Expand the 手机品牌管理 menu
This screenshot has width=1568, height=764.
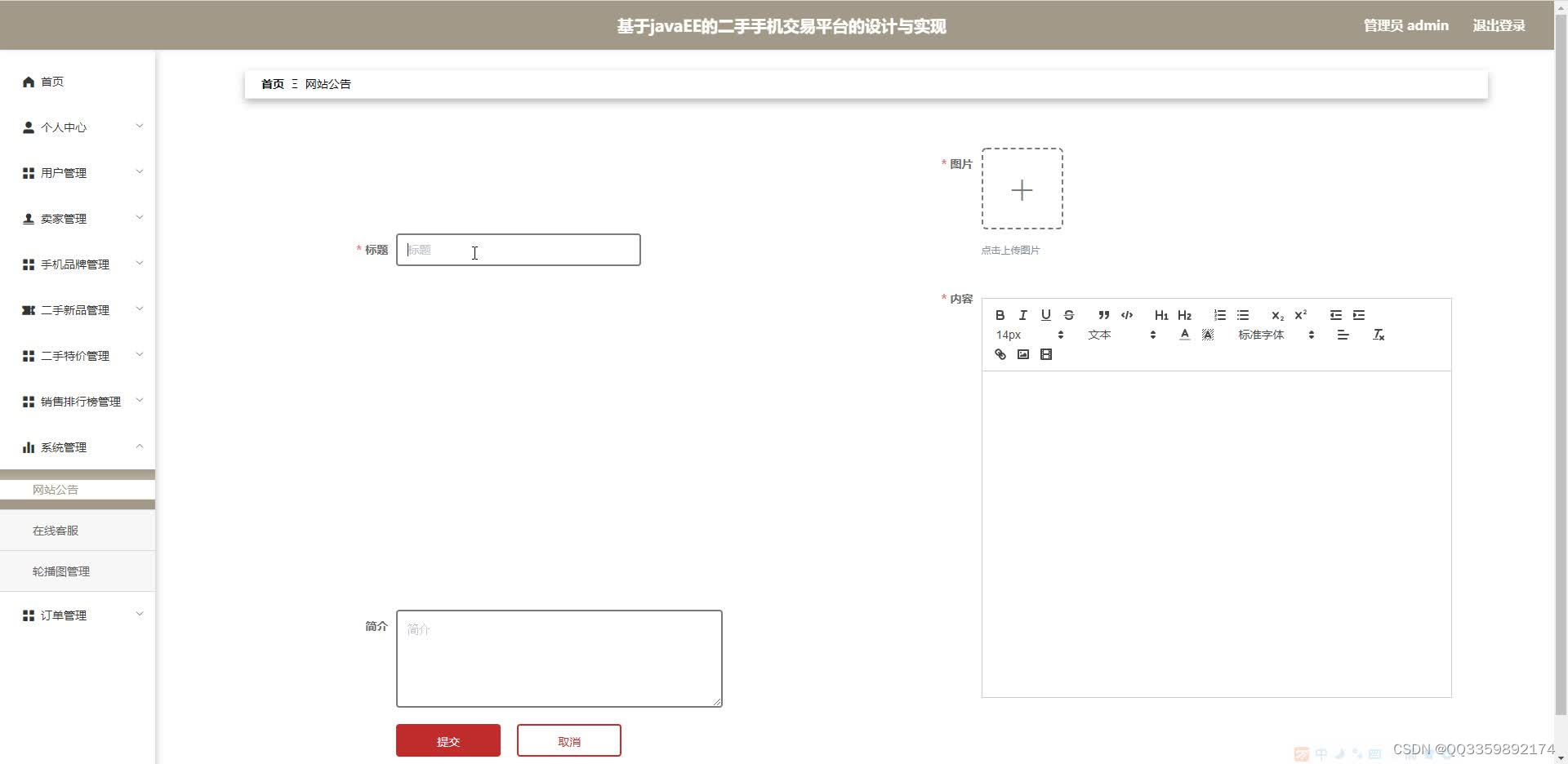point(78,264)
